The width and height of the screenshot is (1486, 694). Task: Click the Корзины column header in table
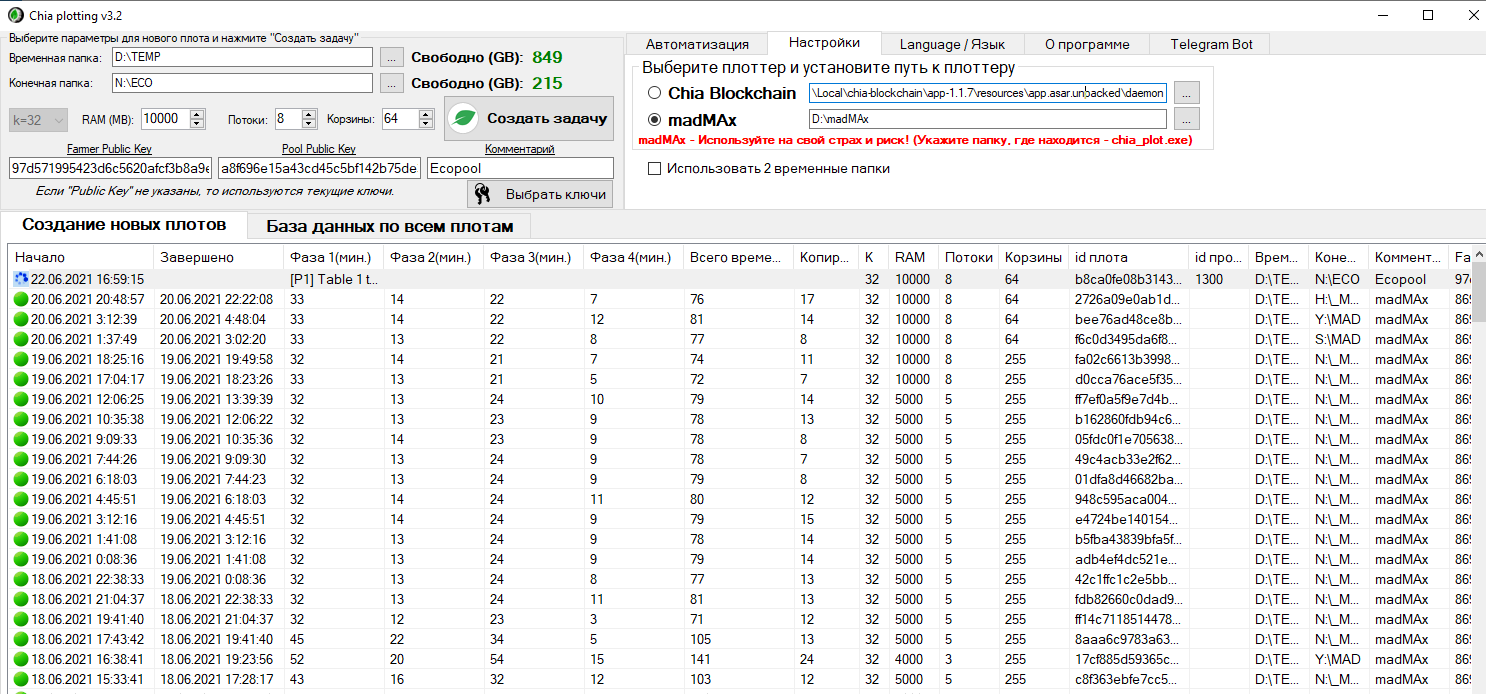[1033, 257]
